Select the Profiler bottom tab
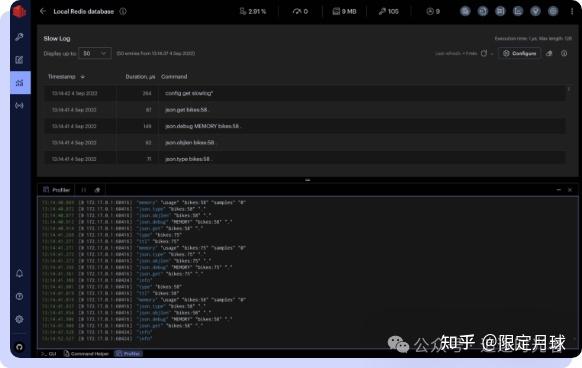Image resolution: width=582 pixels, height=368 pixels. pos(128,354)
